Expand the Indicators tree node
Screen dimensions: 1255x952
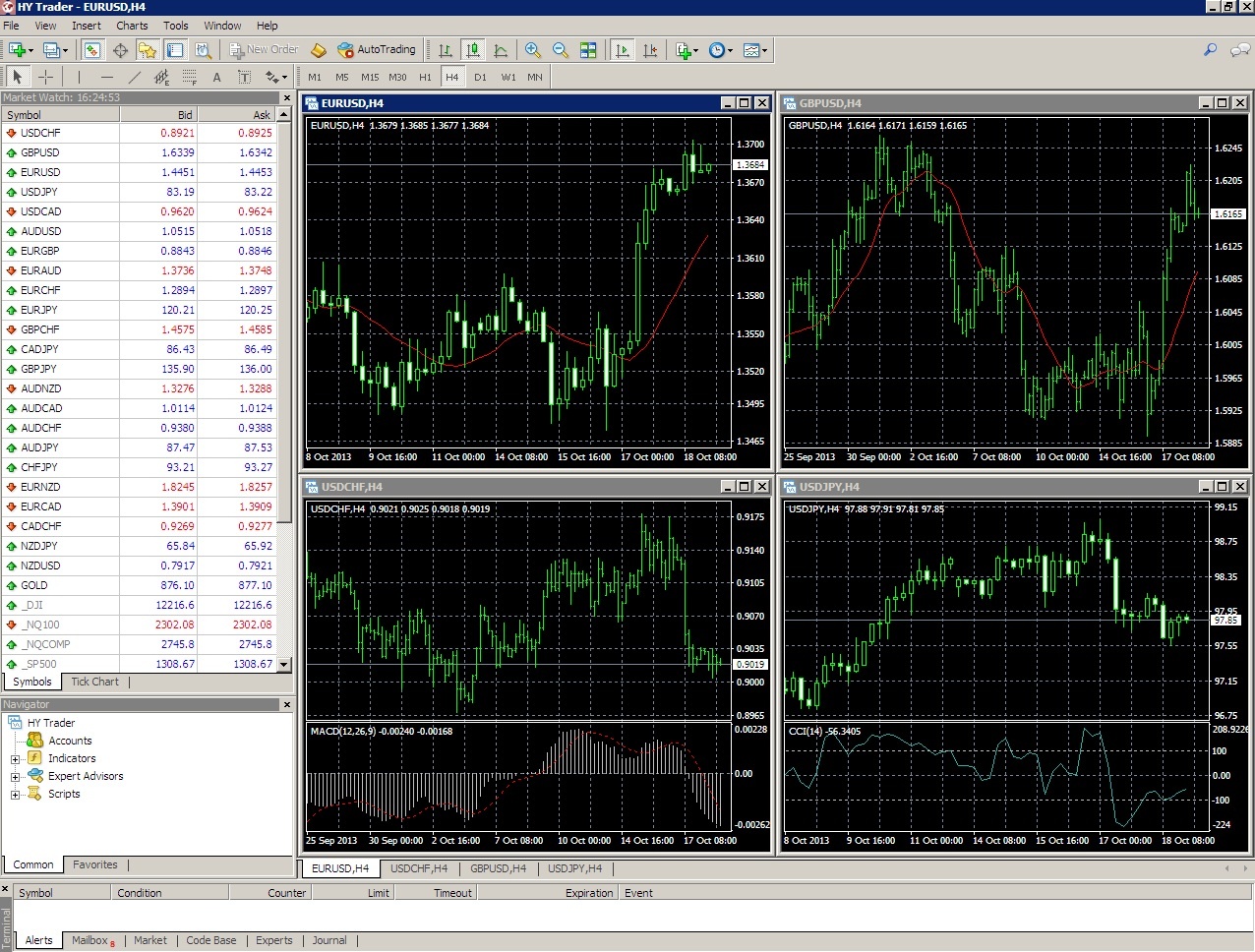[x=16, y=759]
